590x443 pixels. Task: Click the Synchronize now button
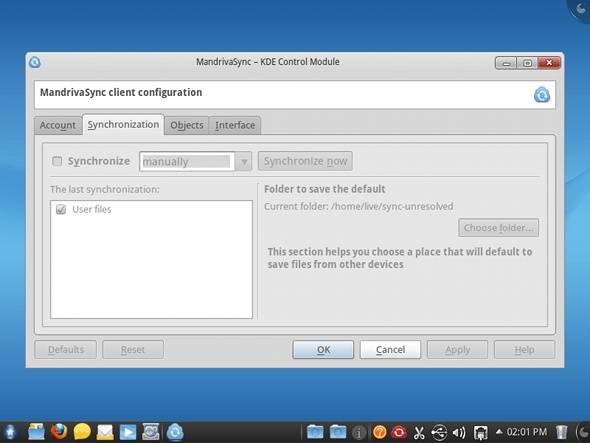pyautogui.click(x=305, y=161)
